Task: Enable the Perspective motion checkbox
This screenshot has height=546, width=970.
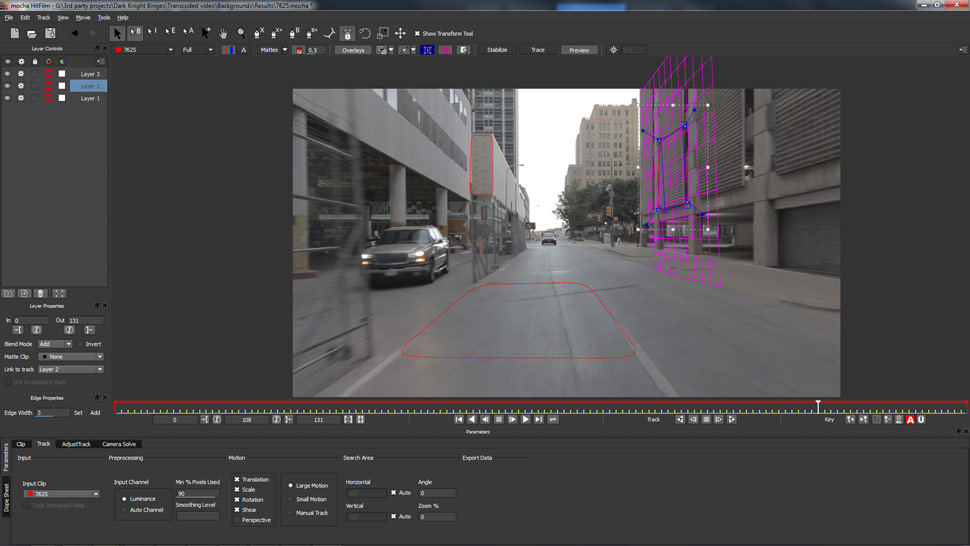Action: [237, 520]
